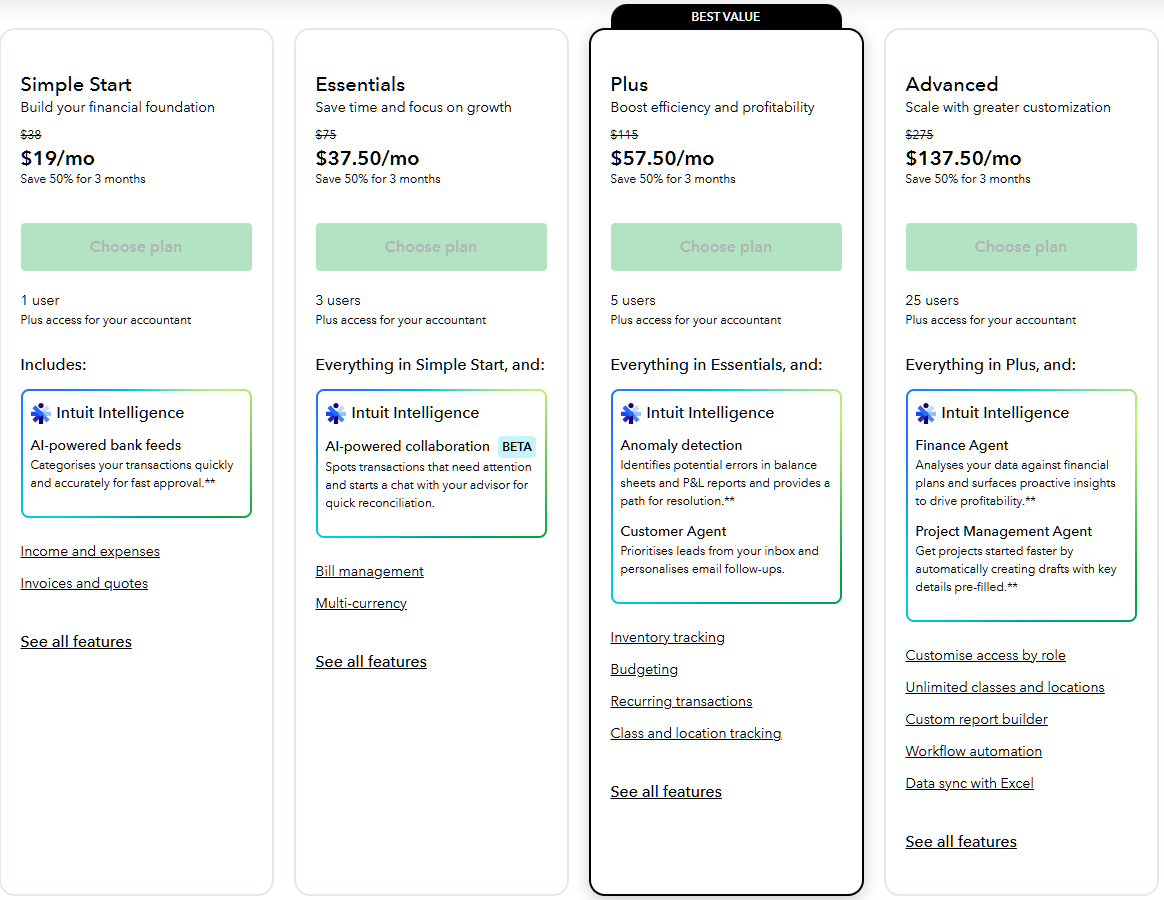Screen dimensions: 1164x900
Task: Click Everything in Simple Start, and: heading
Action: coord(430,365)
